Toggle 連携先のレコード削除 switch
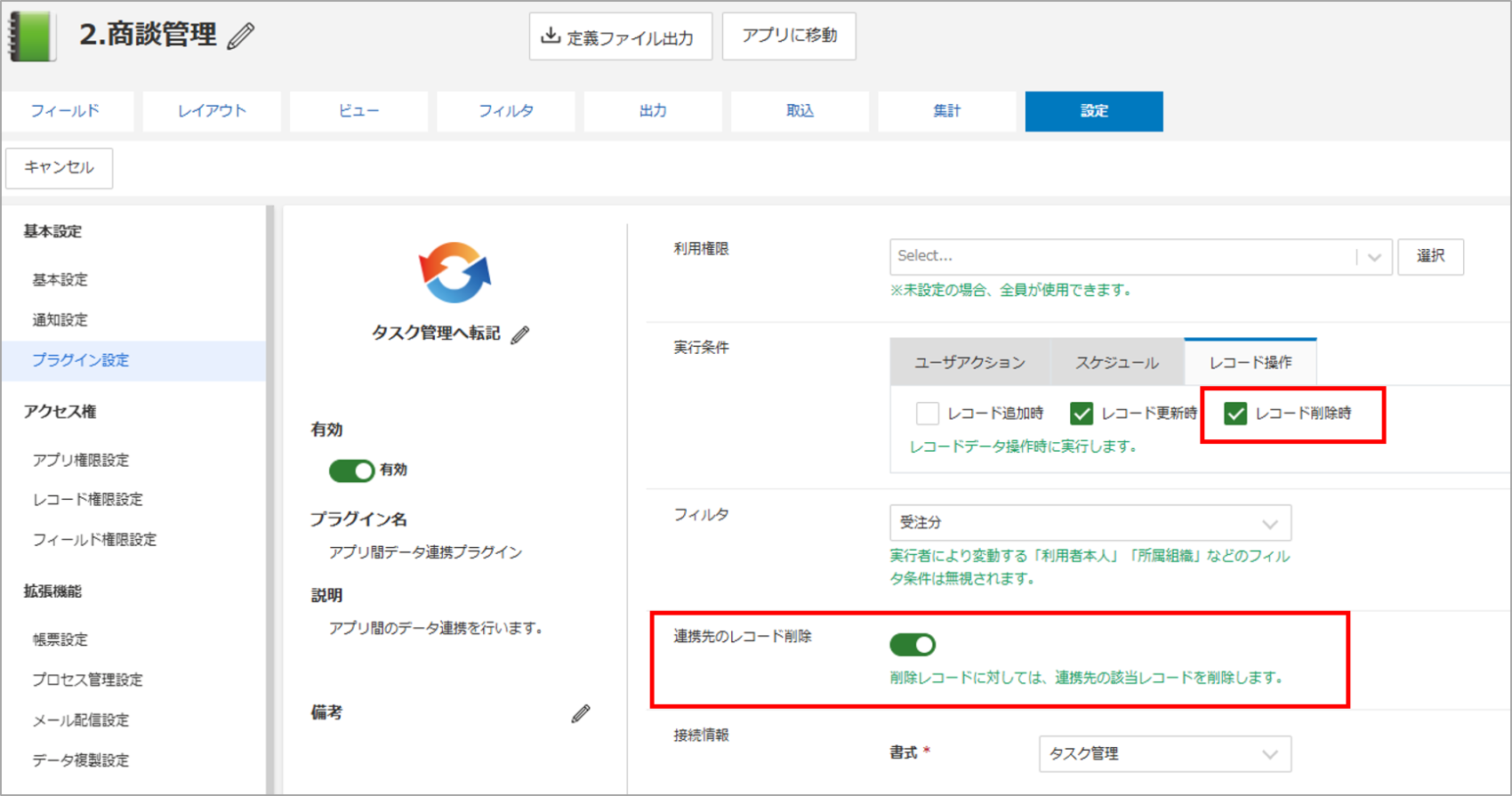The width and height of the screenshot is (1512, 796). (x=913, y=644)
